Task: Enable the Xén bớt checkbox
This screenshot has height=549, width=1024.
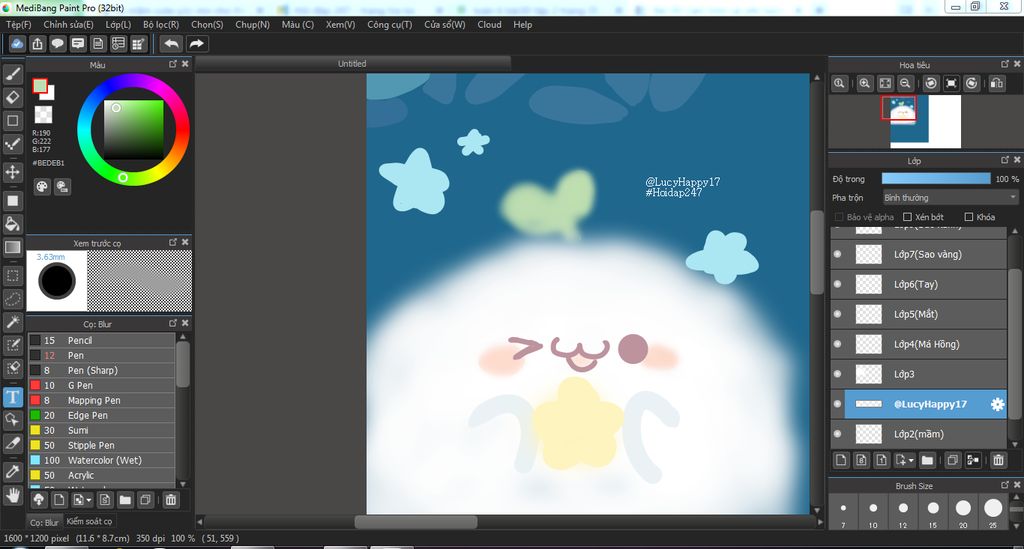Action: click(x=907, y=217)
